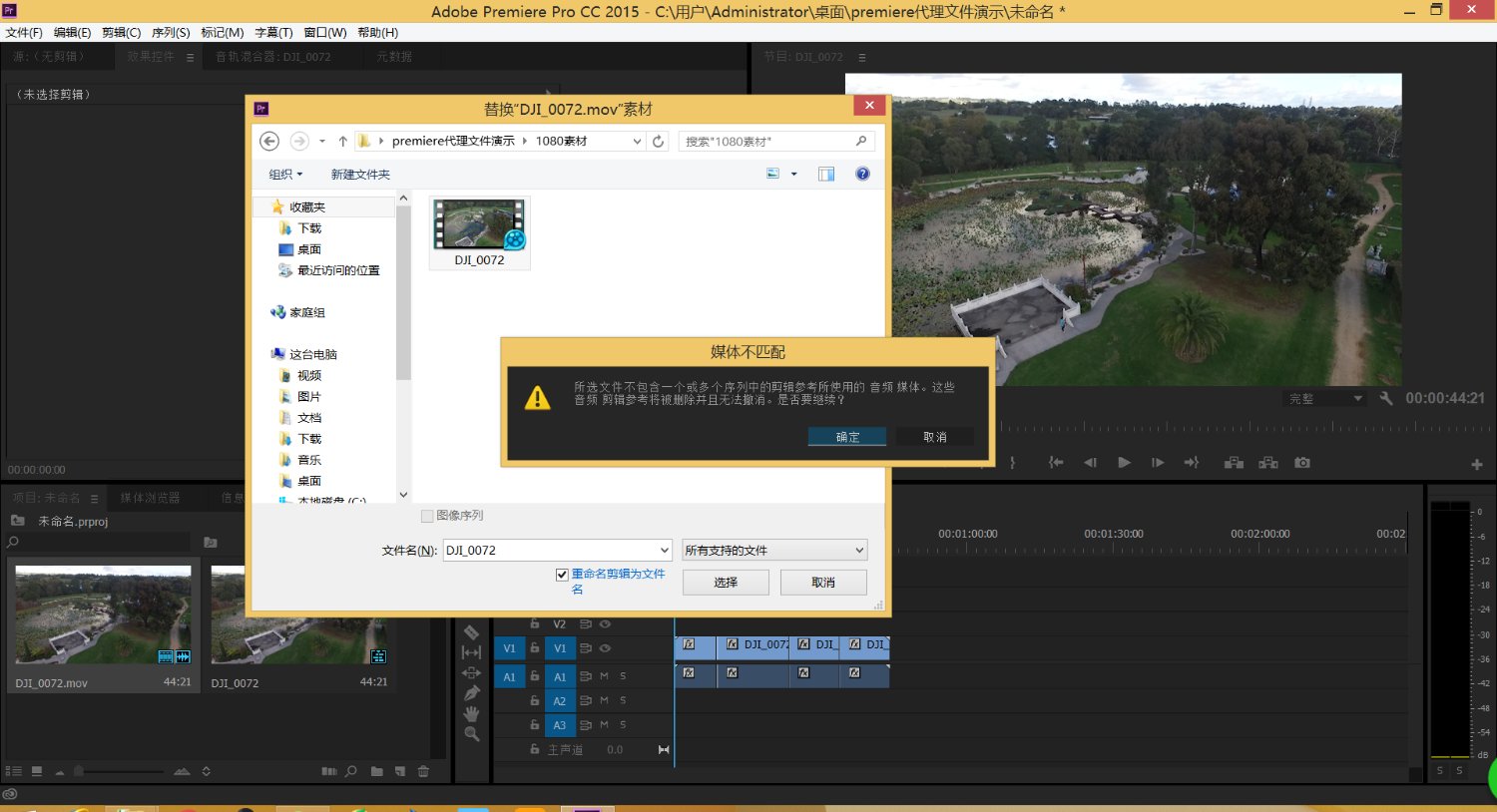The width and height of the screenshot is (1497, 812).
Task: Open project panel 未命名 menu icon
Action: [94, 498]
